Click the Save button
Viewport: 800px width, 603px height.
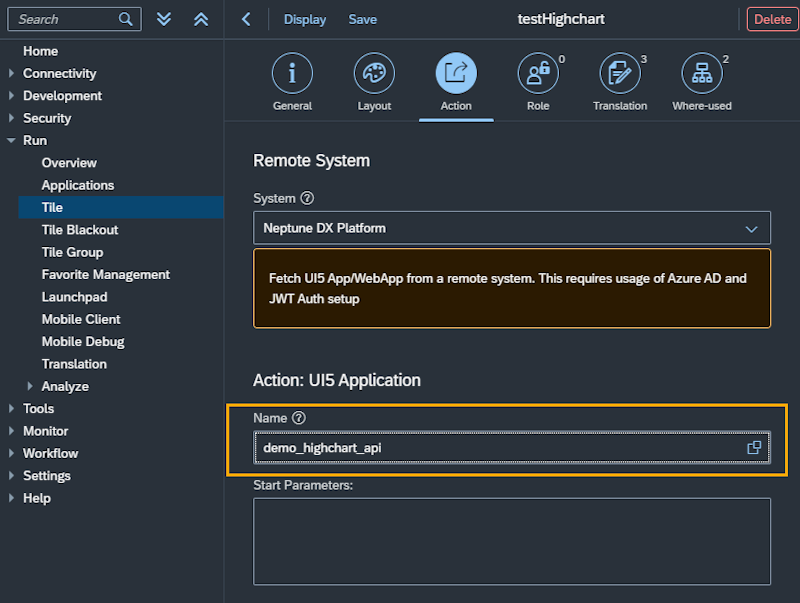[x=362, y=19]
